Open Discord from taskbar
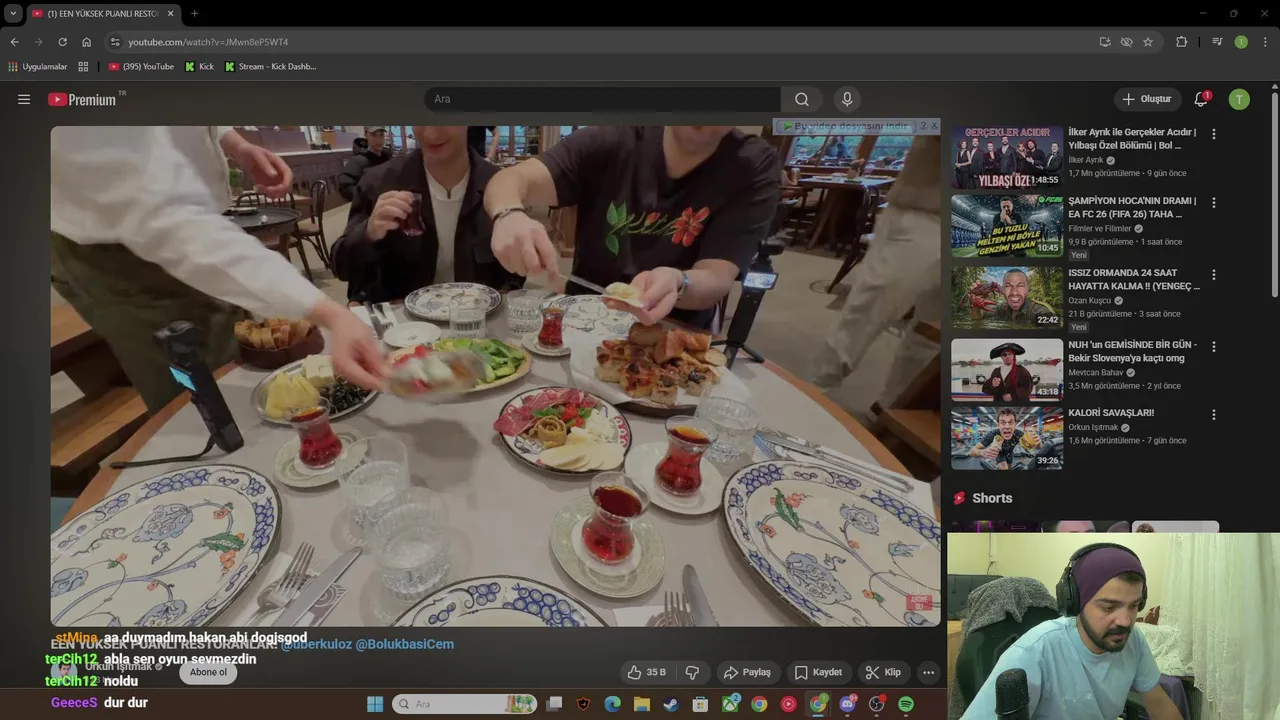 (x=848, y=704)
